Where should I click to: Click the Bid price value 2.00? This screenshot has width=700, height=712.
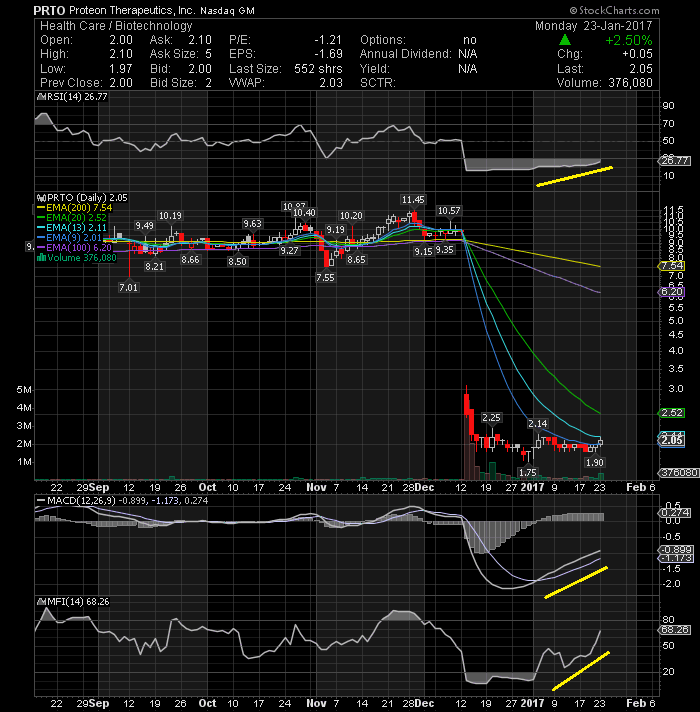200,69
